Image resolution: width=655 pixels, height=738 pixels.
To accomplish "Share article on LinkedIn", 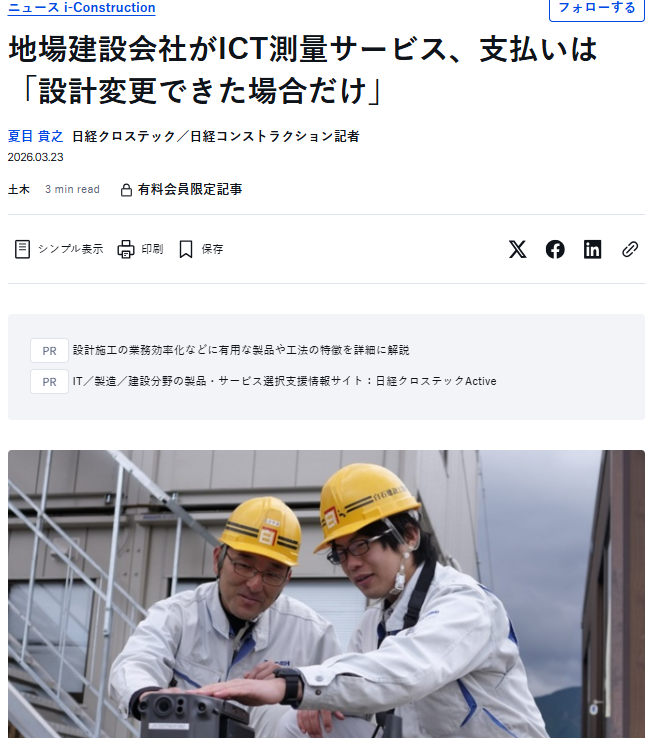I will coord(592,249).
